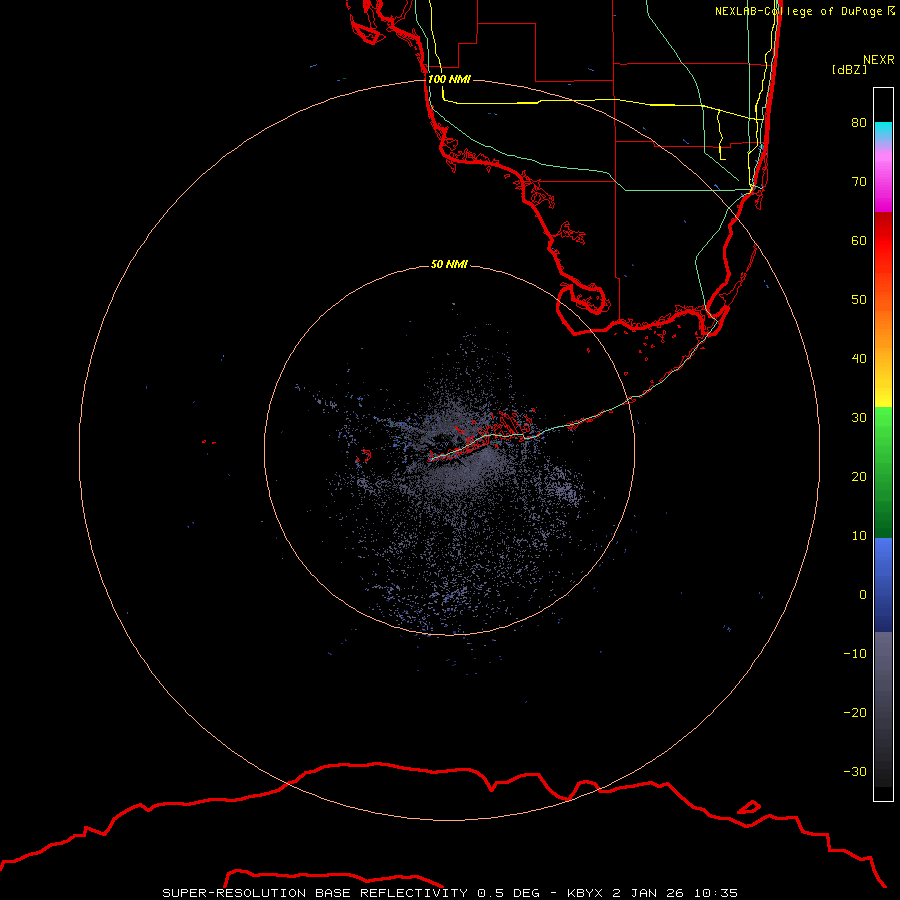Screen dimensions: 900x900
Task: Click the "-10" value on the dBZ scale
Action: point(855,654)
